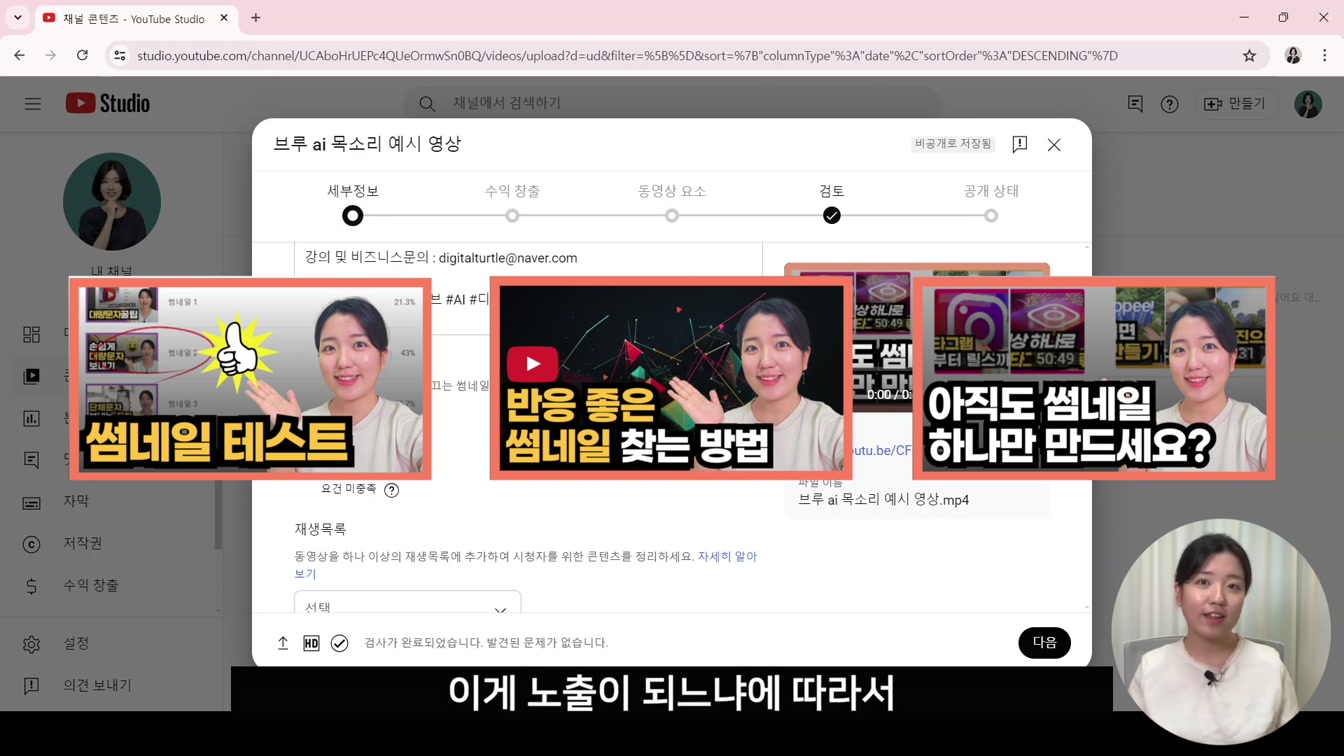
Task: Open the hamburger navigation menu
Action: pos(33,104)
